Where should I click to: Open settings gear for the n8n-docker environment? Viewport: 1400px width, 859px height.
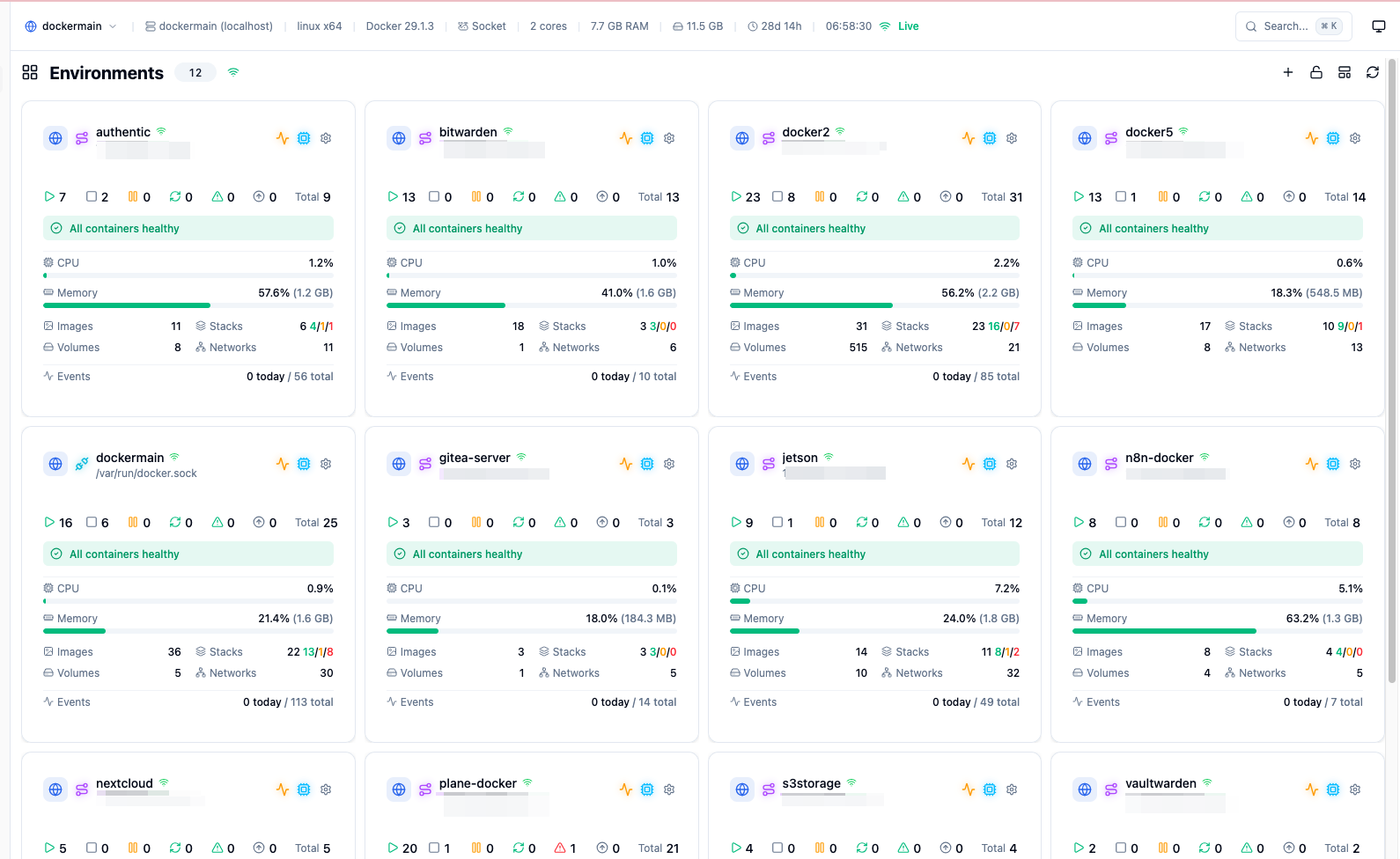[1355, 464]
